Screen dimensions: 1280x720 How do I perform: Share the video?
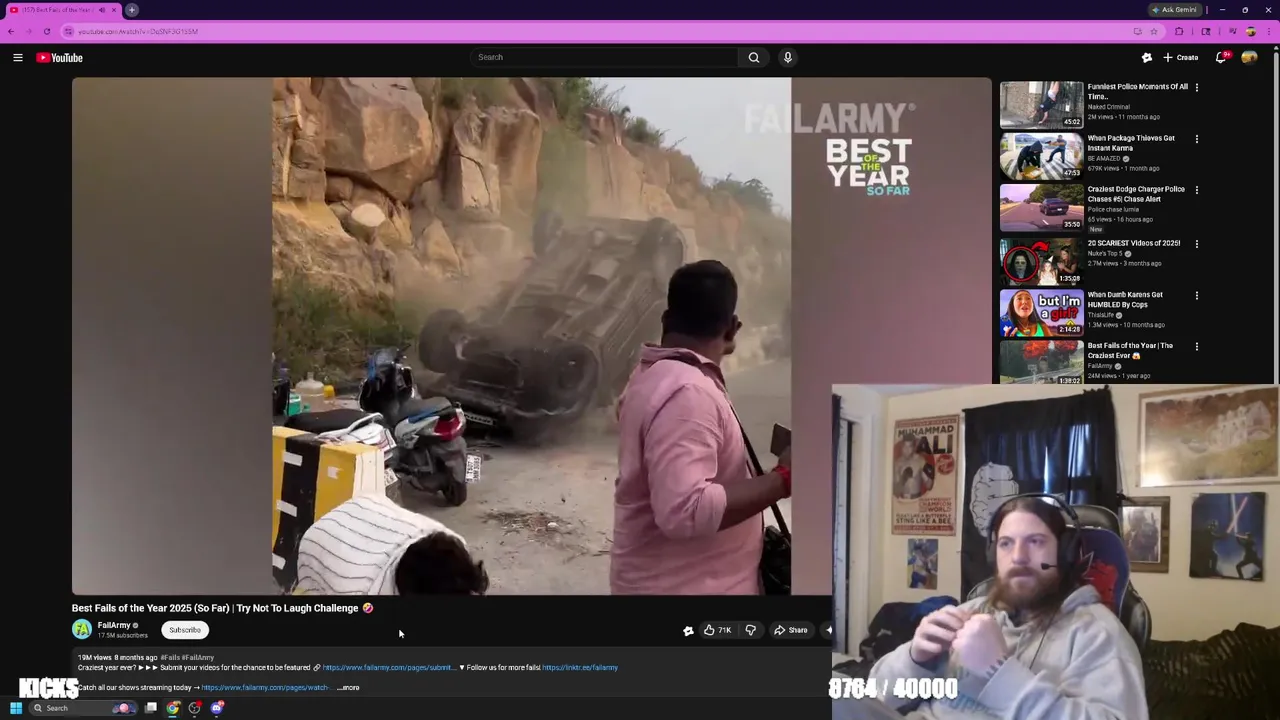(x=791, y=630)
